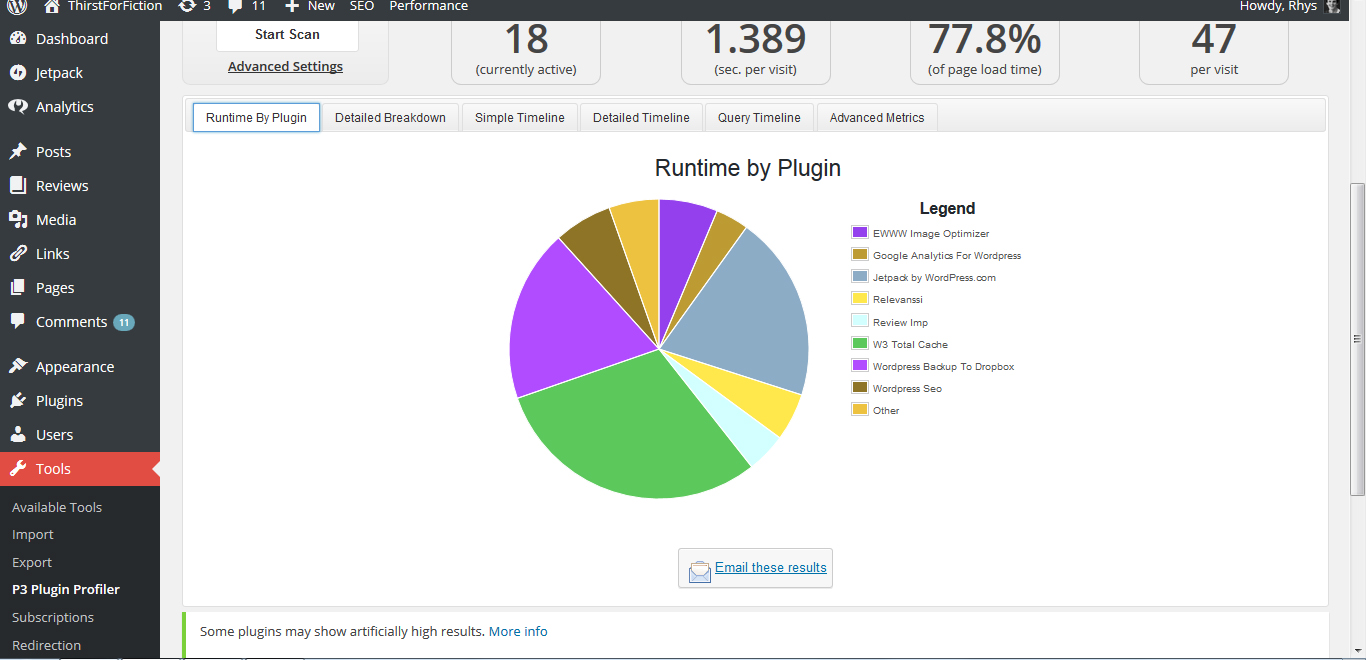Image resolution: width=1366 pixels, height=660 pixels.
Task: Open Available Tools submenu item
Action: click(x=57, y=507)
